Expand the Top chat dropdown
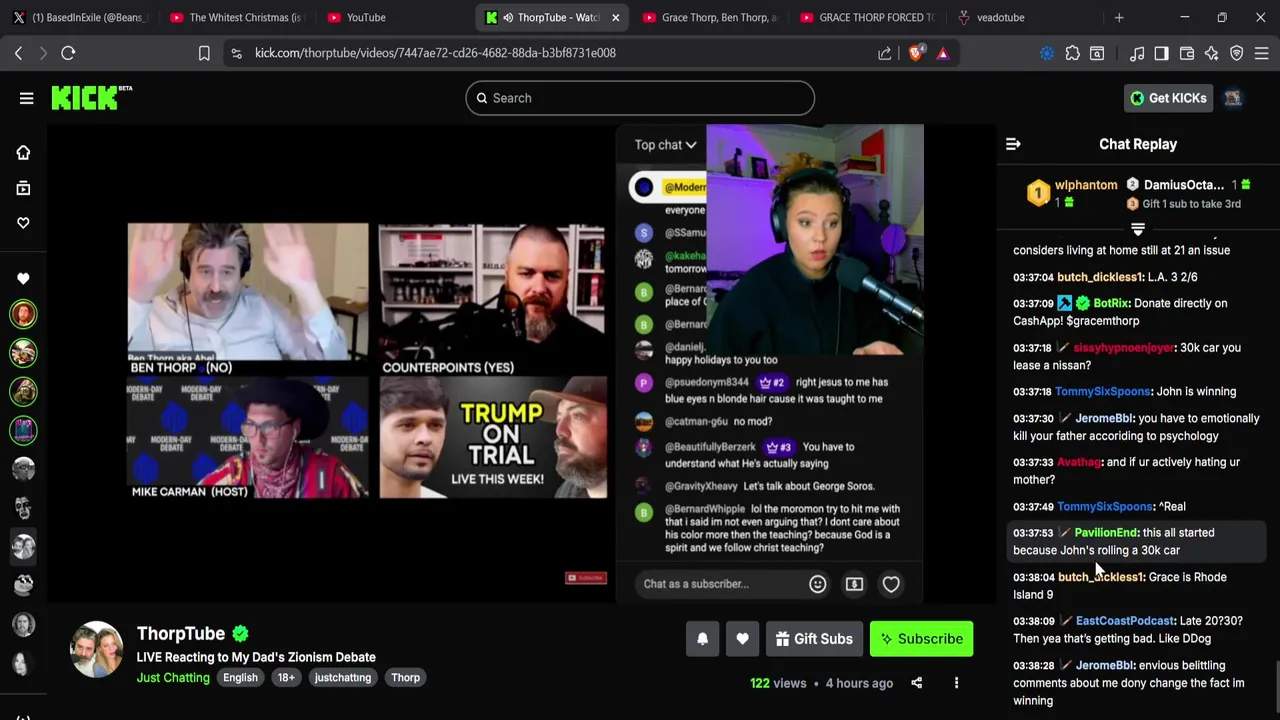1280x720 pixels. (665, 145)
